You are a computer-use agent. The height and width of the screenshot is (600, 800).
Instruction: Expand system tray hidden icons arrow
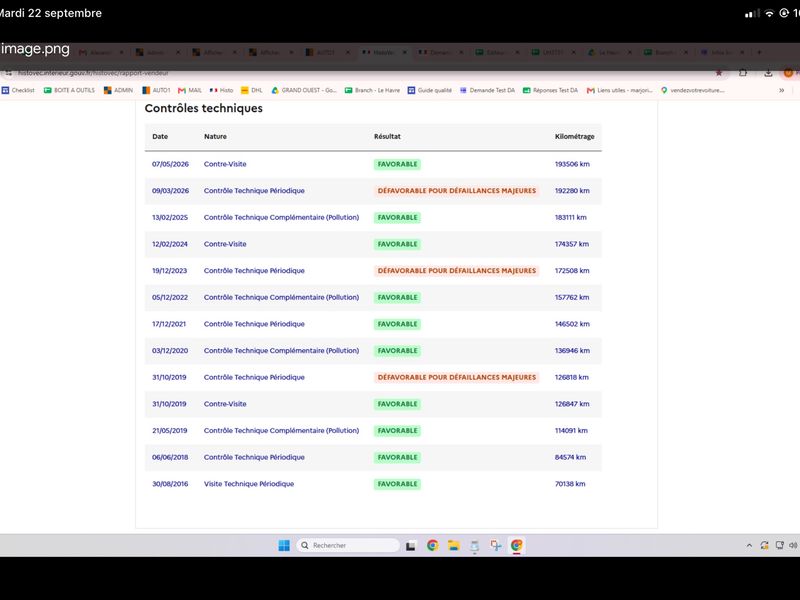click(x=749, y=545)
